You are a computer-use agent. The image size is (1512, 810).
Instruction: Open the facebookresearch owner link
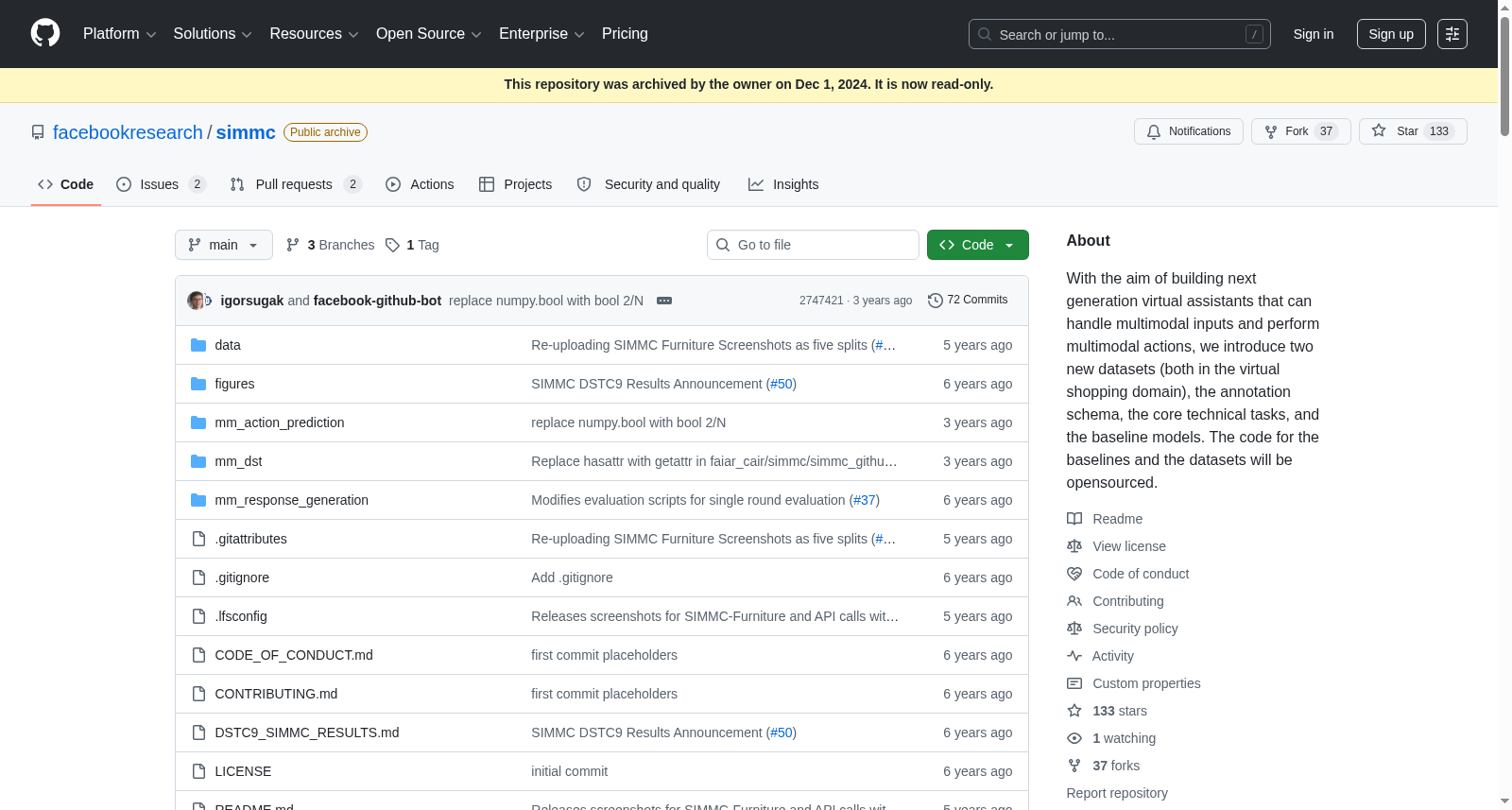pos(128,132)
